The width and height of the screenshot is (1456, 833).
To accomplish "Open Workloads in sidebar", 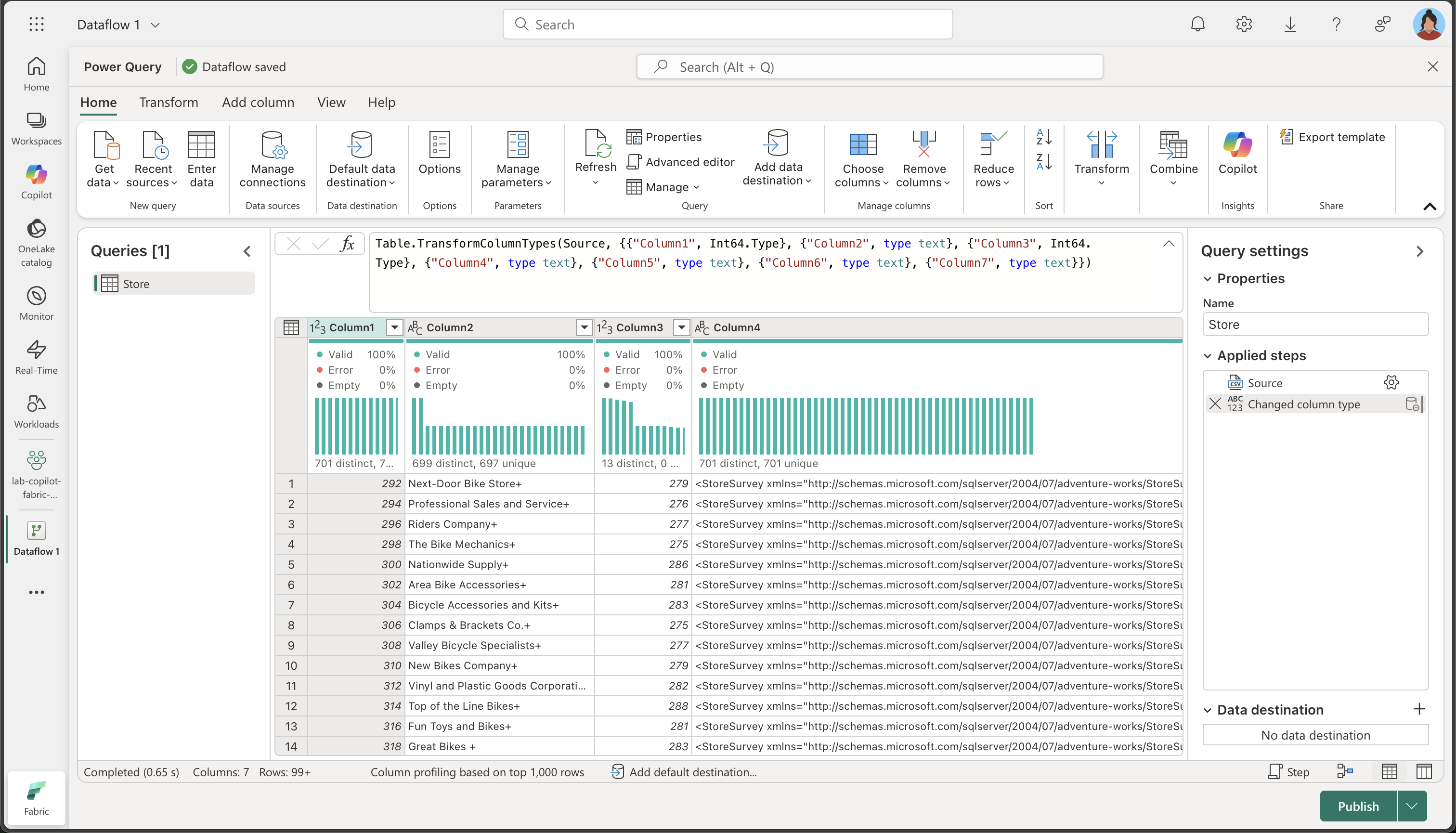I will [36, 411].
